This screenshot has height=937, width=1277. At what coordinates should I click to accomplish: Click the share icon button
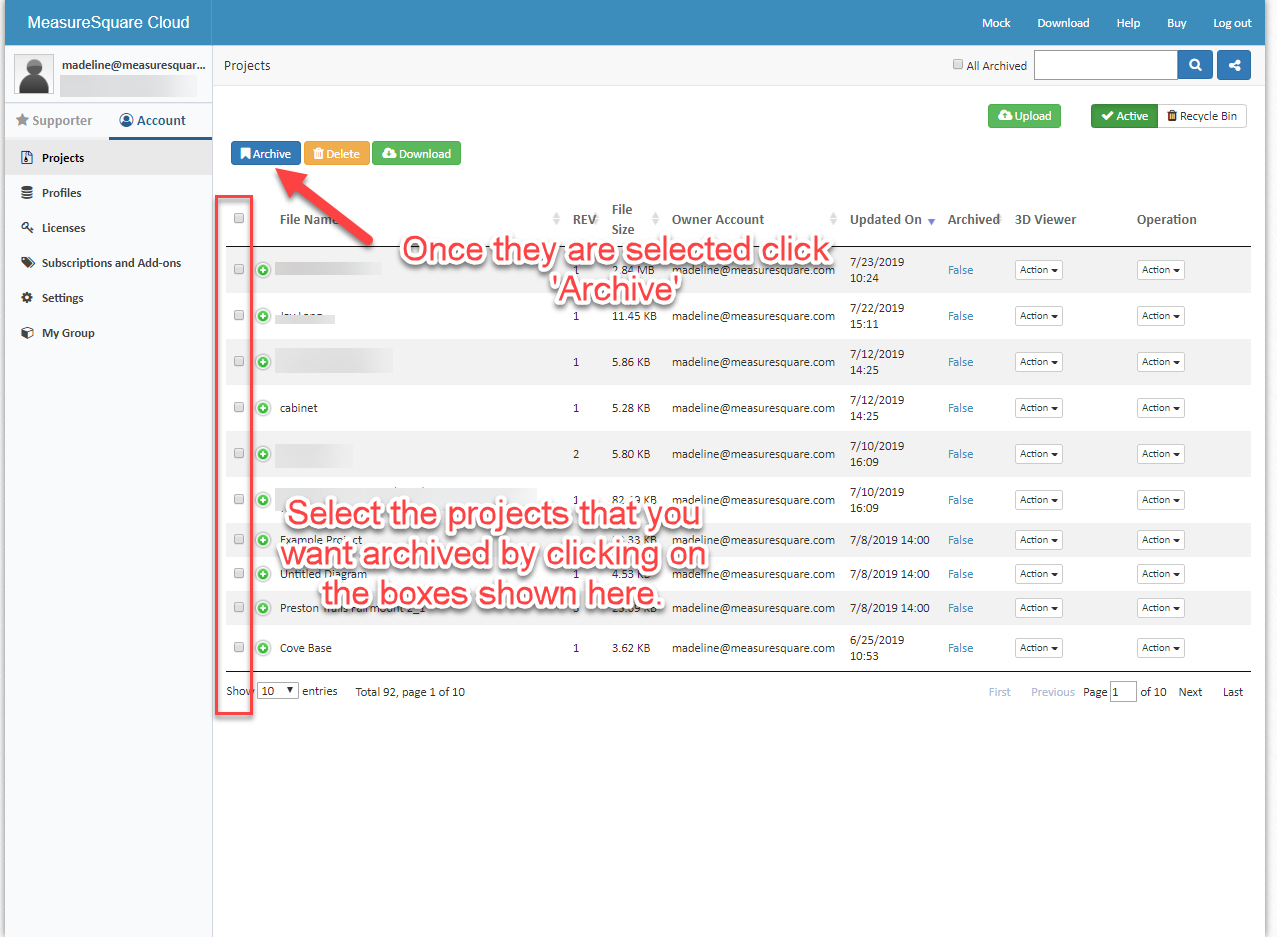[x=1234, y=65]
